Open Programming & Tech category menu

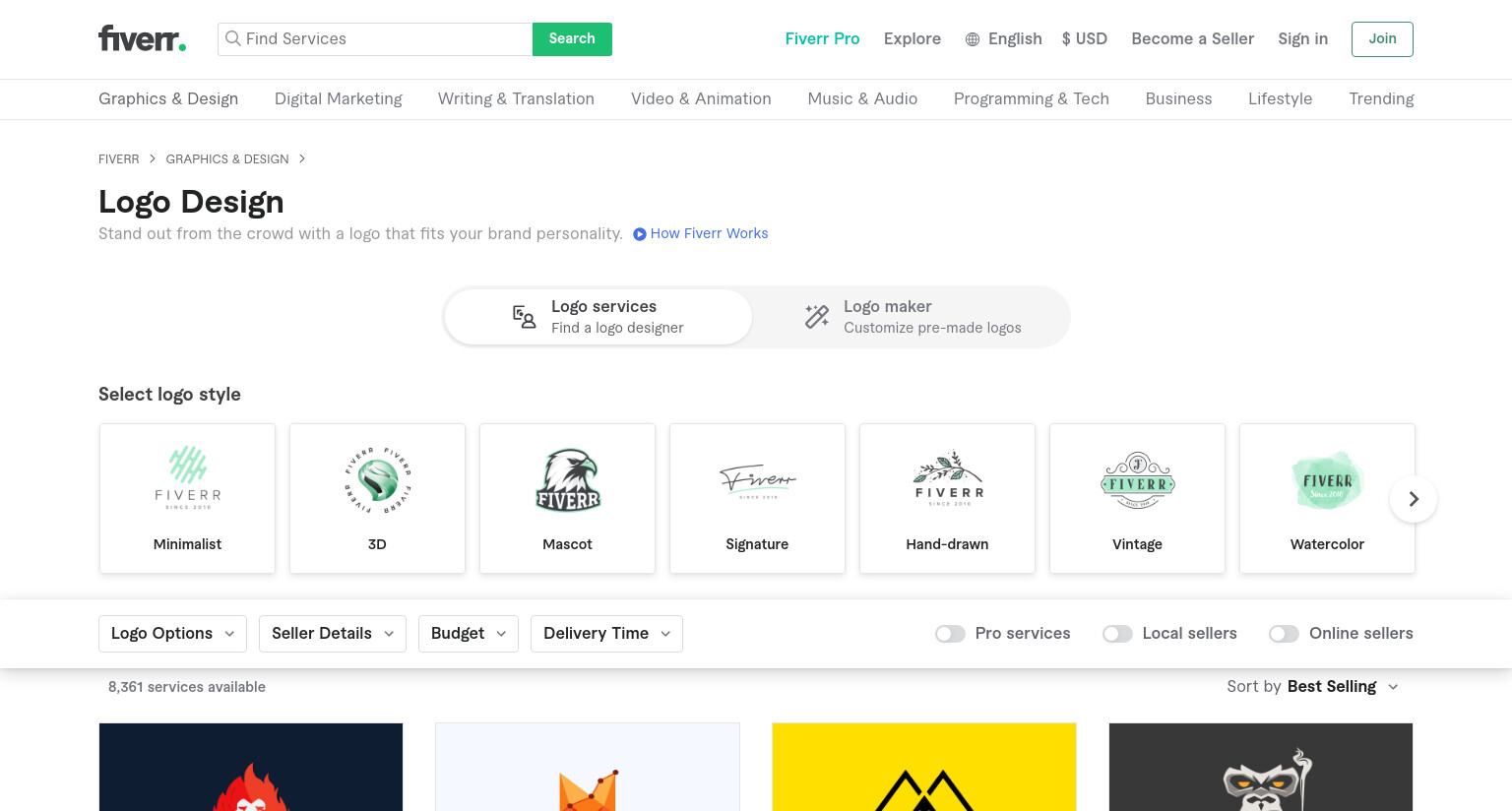click(x=1032, y=98)
